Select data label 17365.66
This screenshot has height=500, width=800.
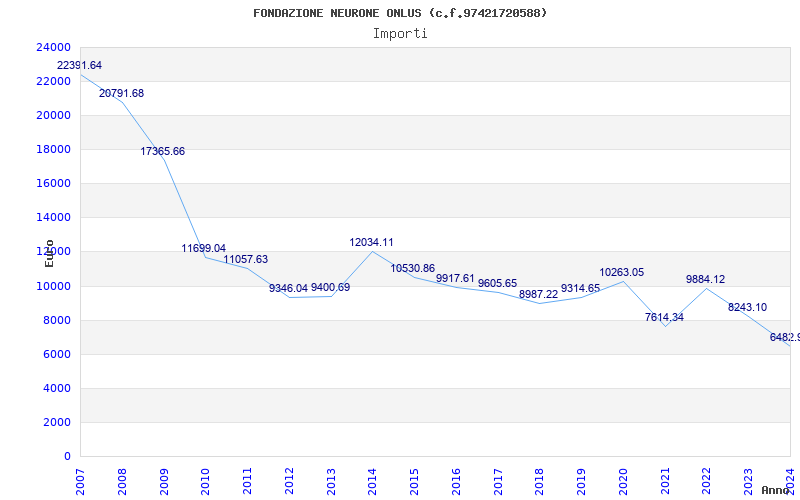pyautogui.click(x=163, y=152)
